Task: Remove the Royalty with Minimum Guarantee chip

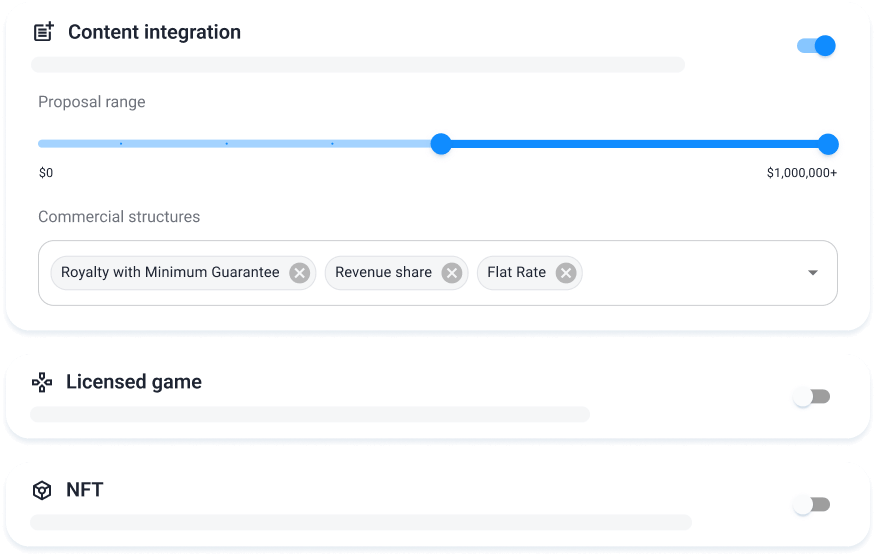Action: [x=299, y=273]
